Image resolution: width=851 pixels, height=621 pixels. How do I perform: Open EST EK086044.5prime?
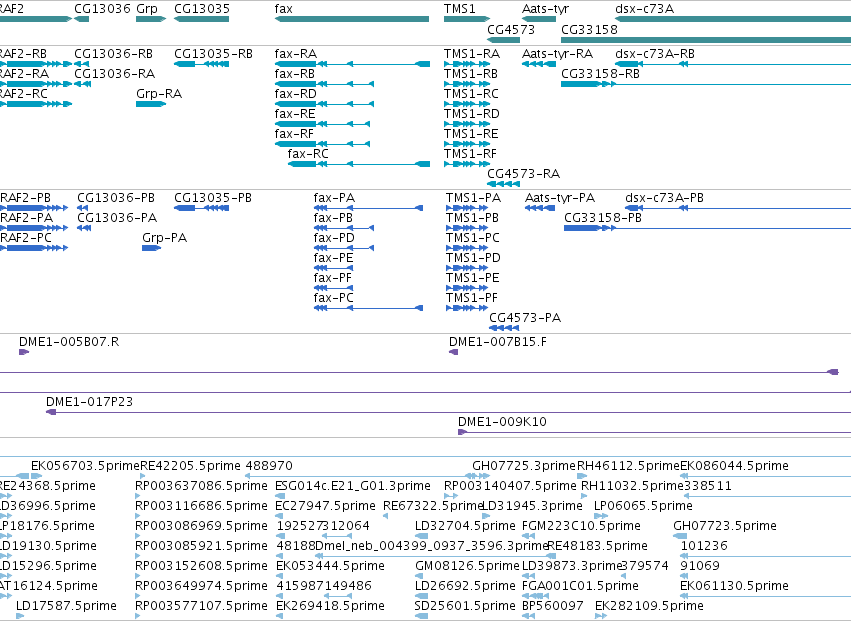734,466
